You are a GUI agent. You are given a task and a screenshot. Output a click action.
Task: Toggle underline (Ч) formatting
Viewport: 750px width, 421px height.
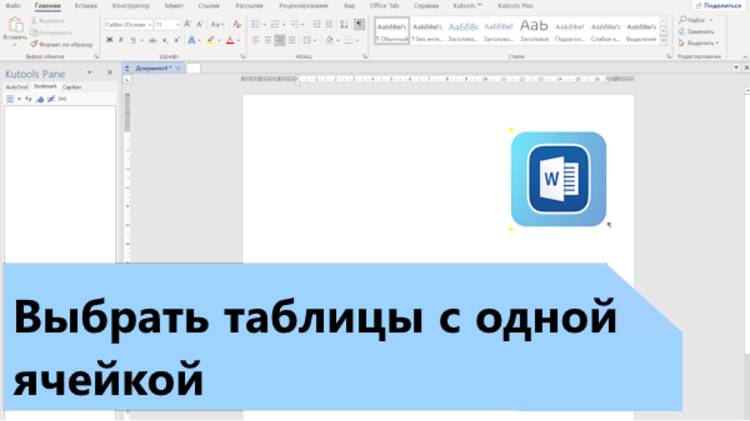(x=133, y=40)
